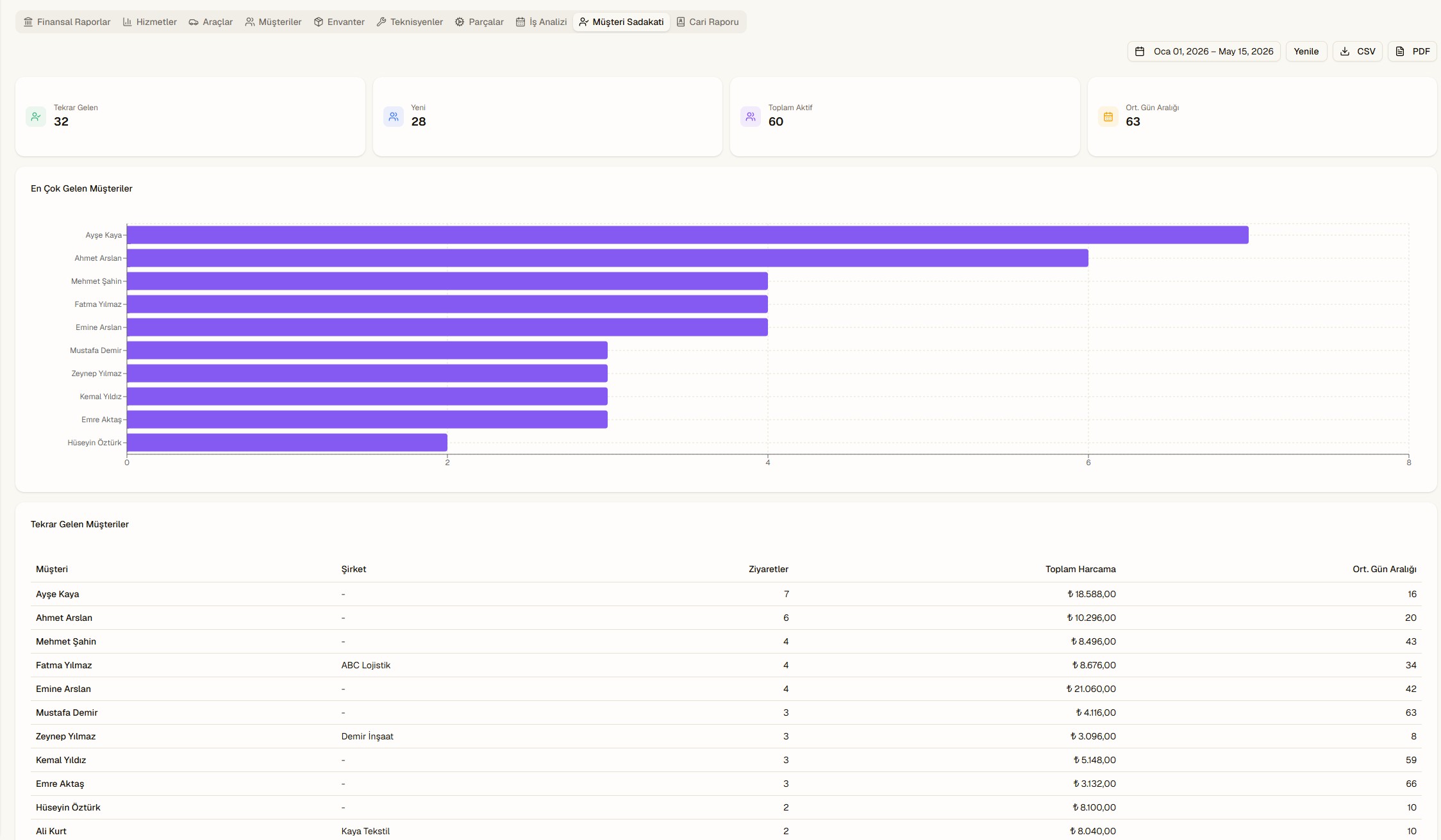Click the Toplam Harcama column header

pos(1080,569)
